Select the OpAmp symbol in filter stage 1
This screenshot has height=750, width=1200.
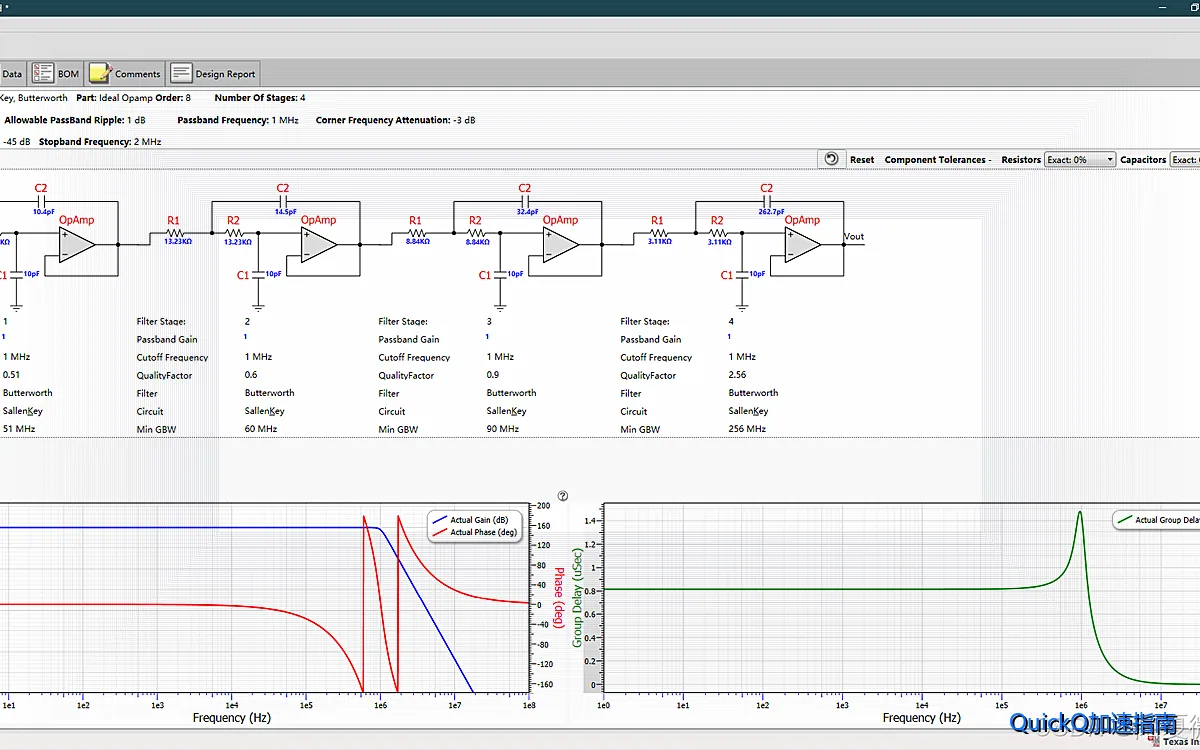78,243
